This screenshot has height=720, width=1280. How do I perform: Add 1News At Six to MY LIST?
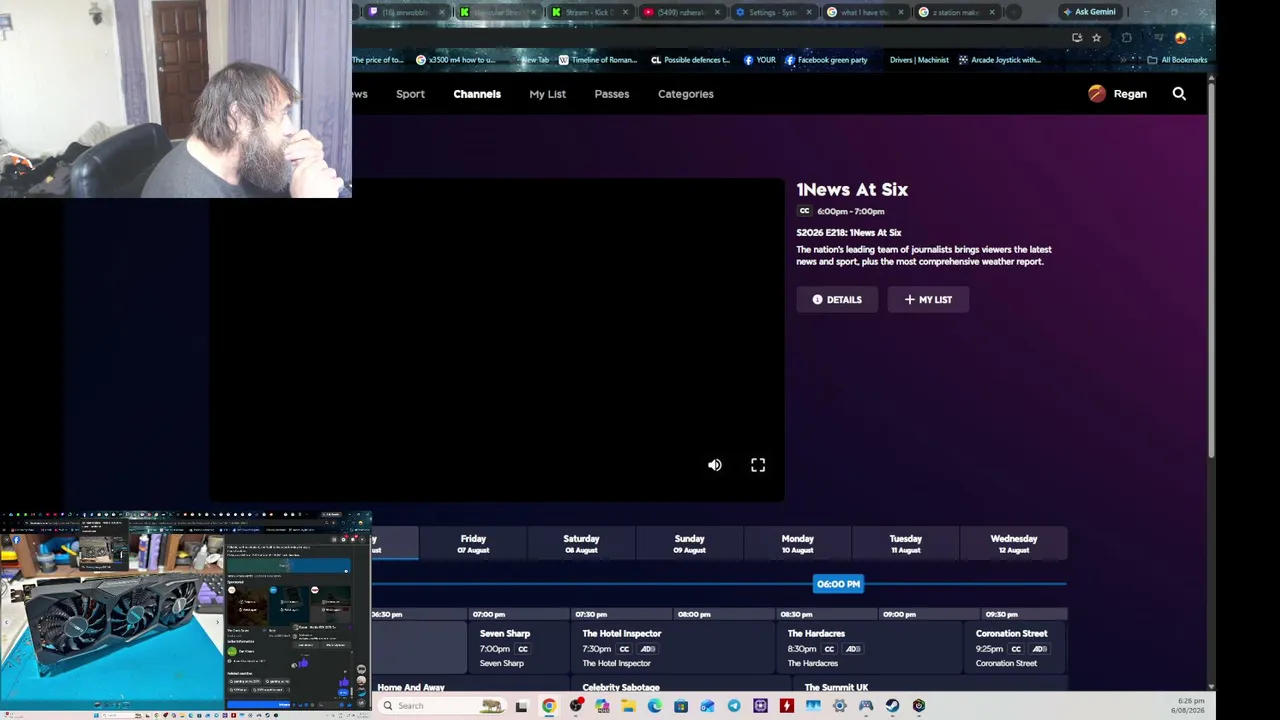pos(928,300)
